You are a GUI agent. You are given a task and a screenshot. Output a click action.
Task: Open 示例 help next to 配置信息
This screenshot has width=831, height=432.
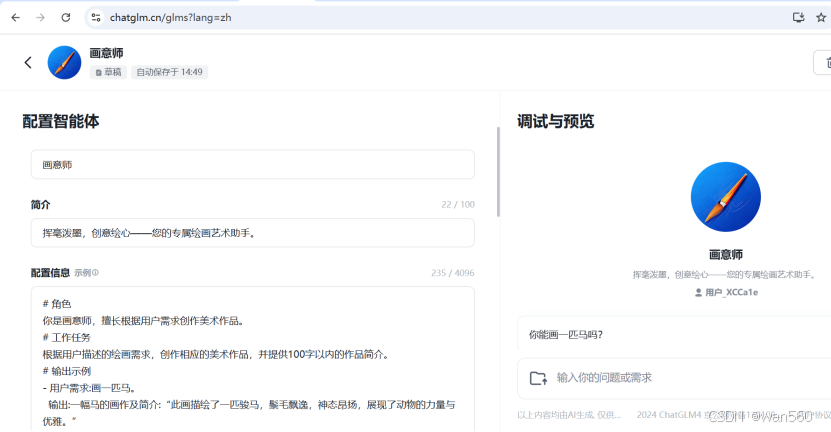86,273
